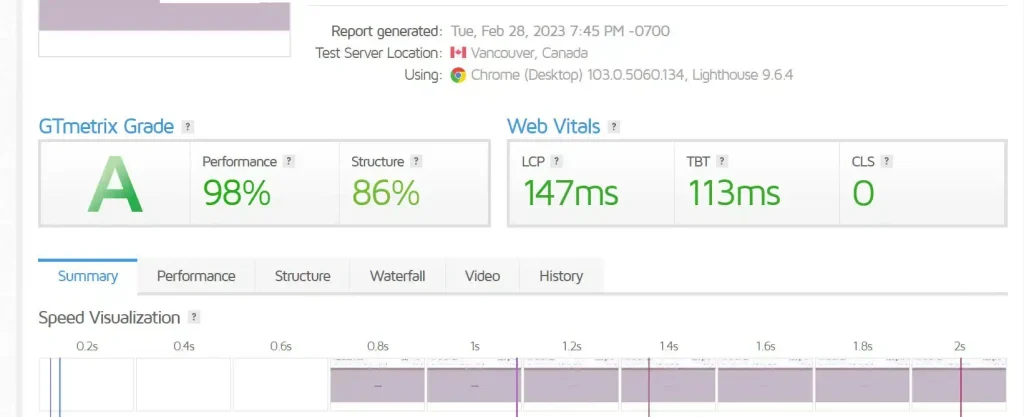Viewport: 1024px width, 417px height.
Task: Open the Video tab
Action: tap(482, 276)
